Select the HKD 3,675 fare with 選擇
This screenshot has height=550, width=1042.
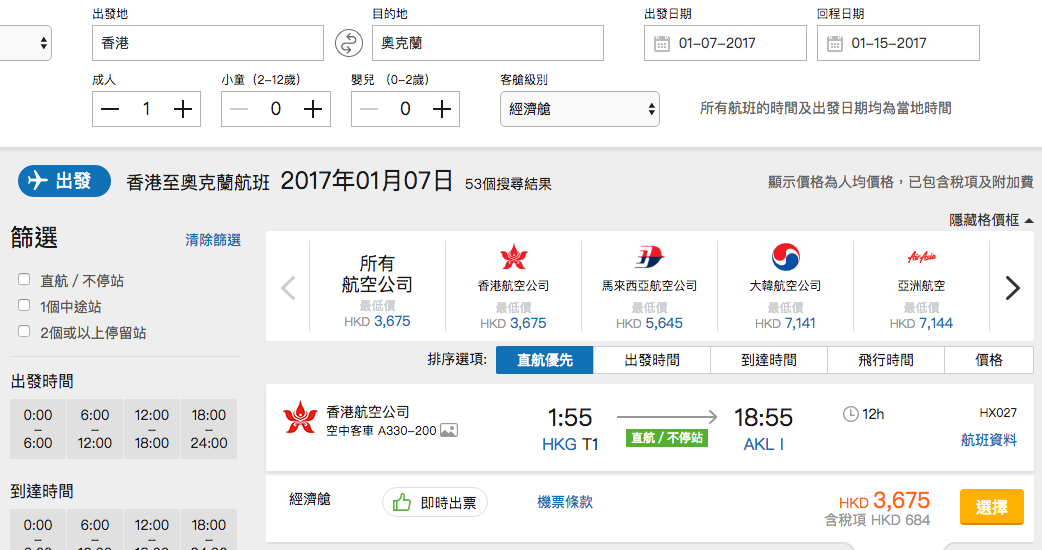(991, 507)
